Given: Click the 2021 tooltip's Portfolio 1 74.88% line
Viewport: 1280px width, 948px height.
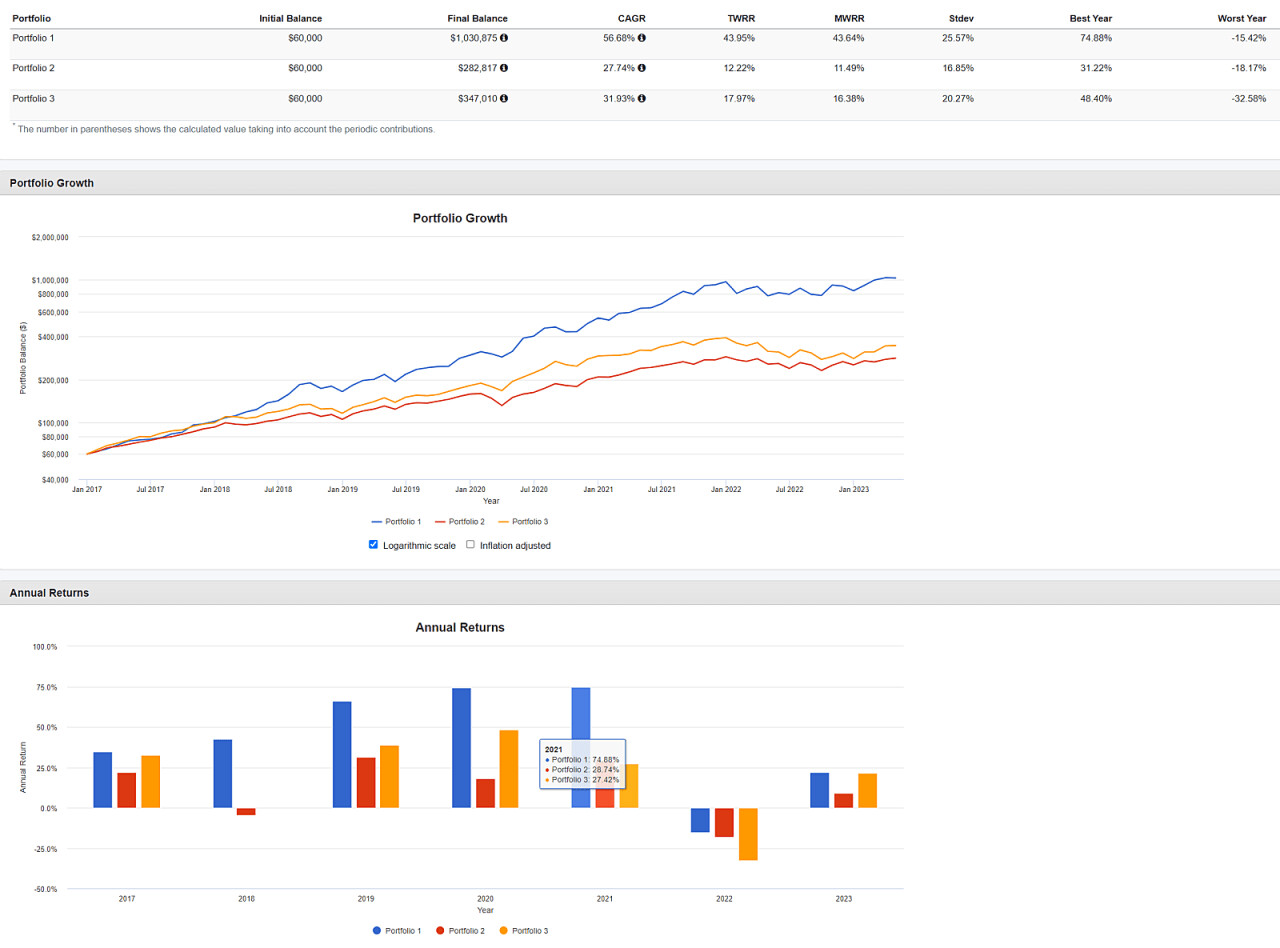Looking at the screenshot, I should [582, 760].
